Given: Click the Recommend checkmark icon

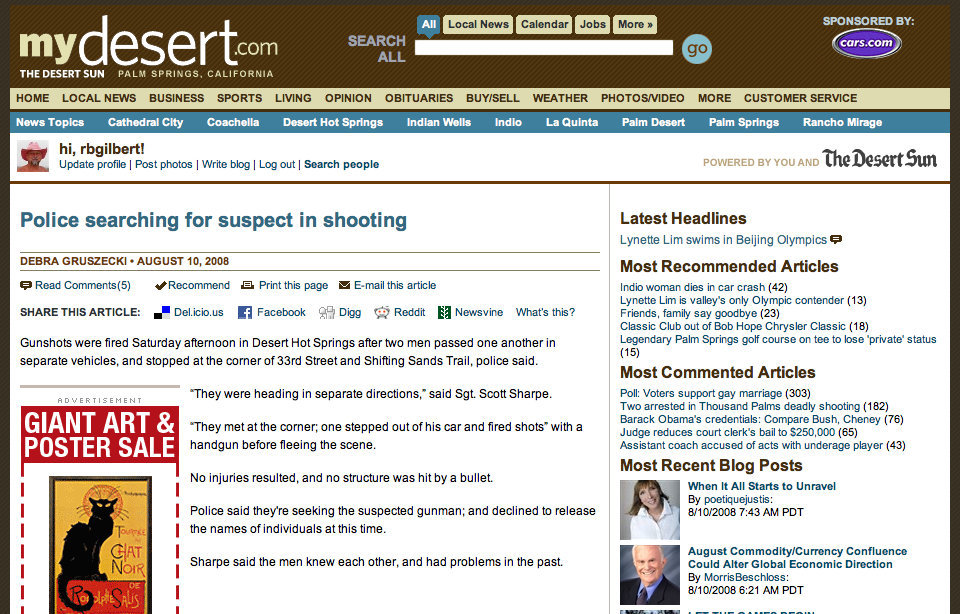Looking at the screenshot, I should [160, 285].
